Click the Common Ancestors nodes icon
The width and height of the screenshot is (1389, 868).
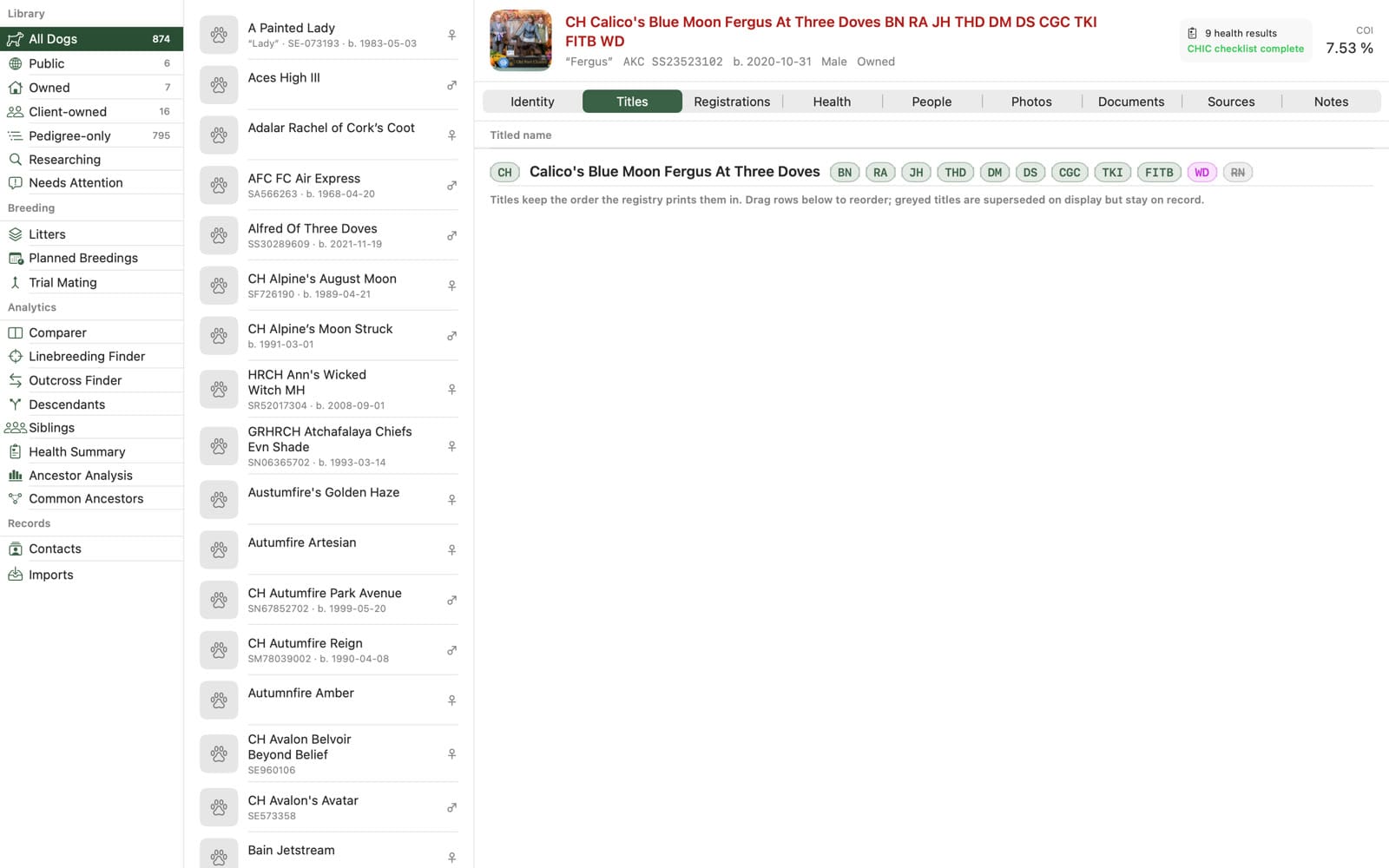[15, 499]
